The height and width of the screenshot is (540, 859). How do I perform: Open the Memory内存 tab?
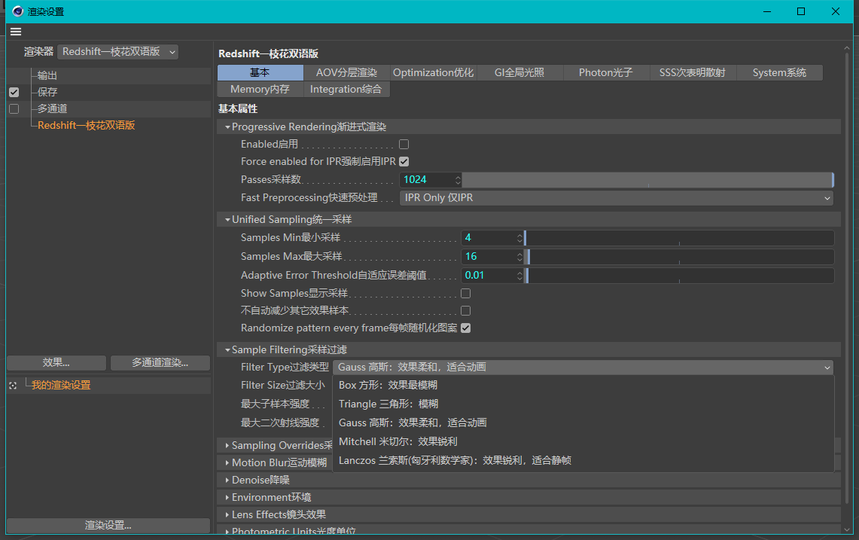pos(260,89)
